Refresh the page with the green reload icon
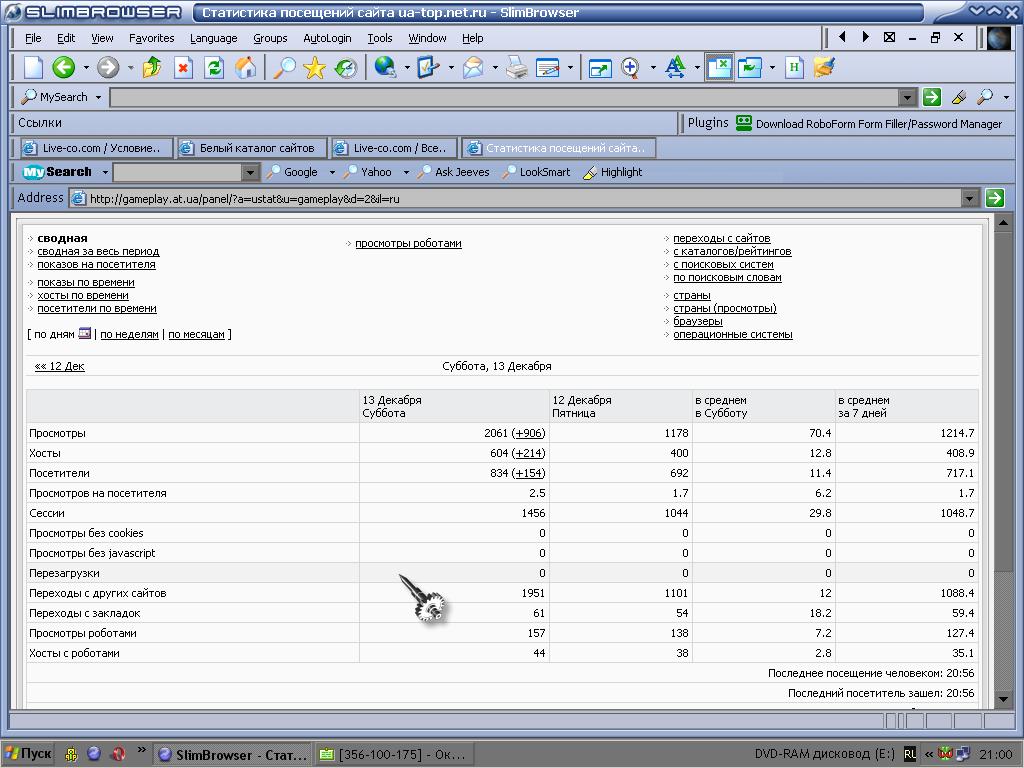This screenshot has height=768, width=1024. click(x=214, y=68)
